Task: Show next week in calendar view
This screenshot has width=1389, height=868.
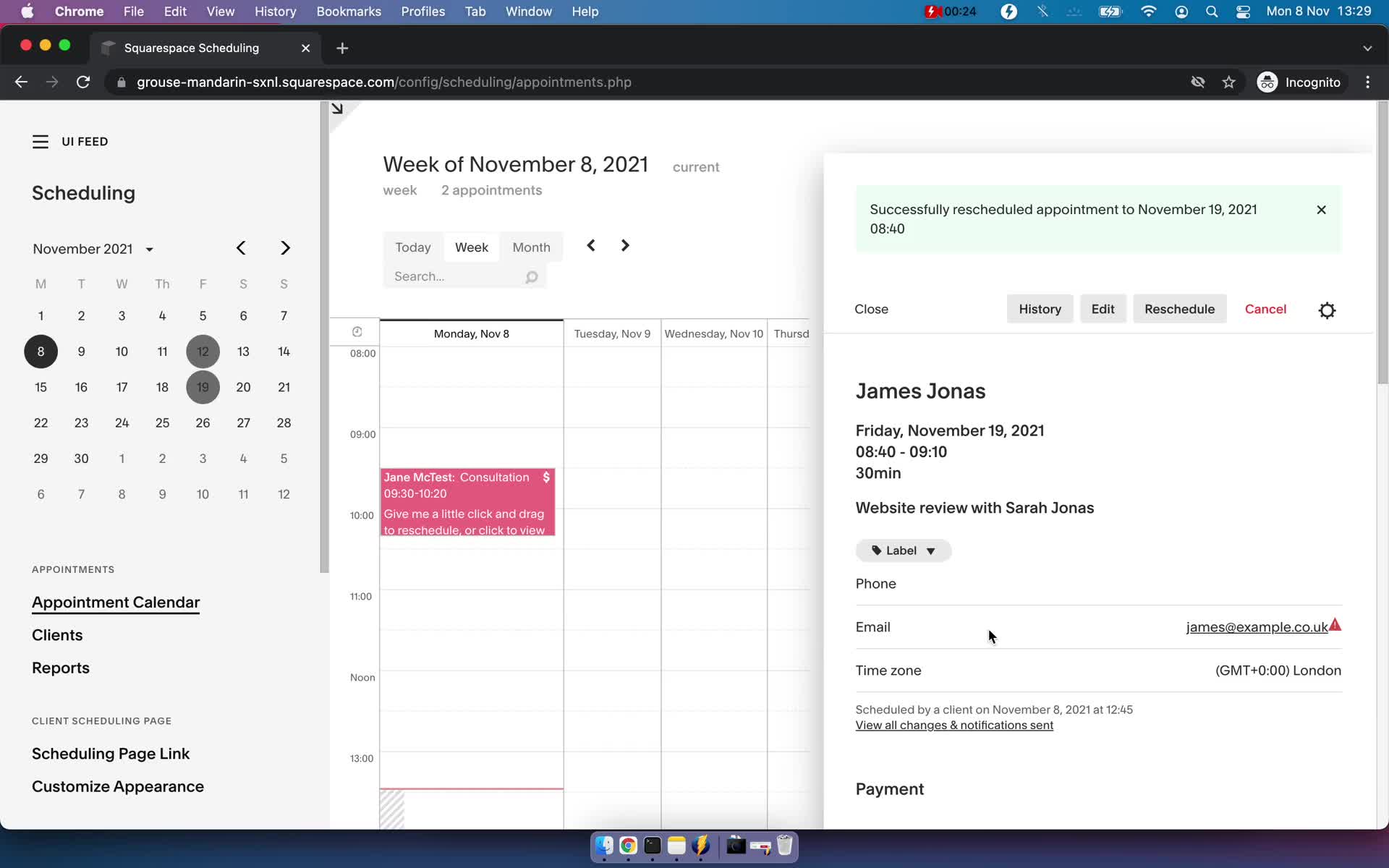Action: click(625, 246)
